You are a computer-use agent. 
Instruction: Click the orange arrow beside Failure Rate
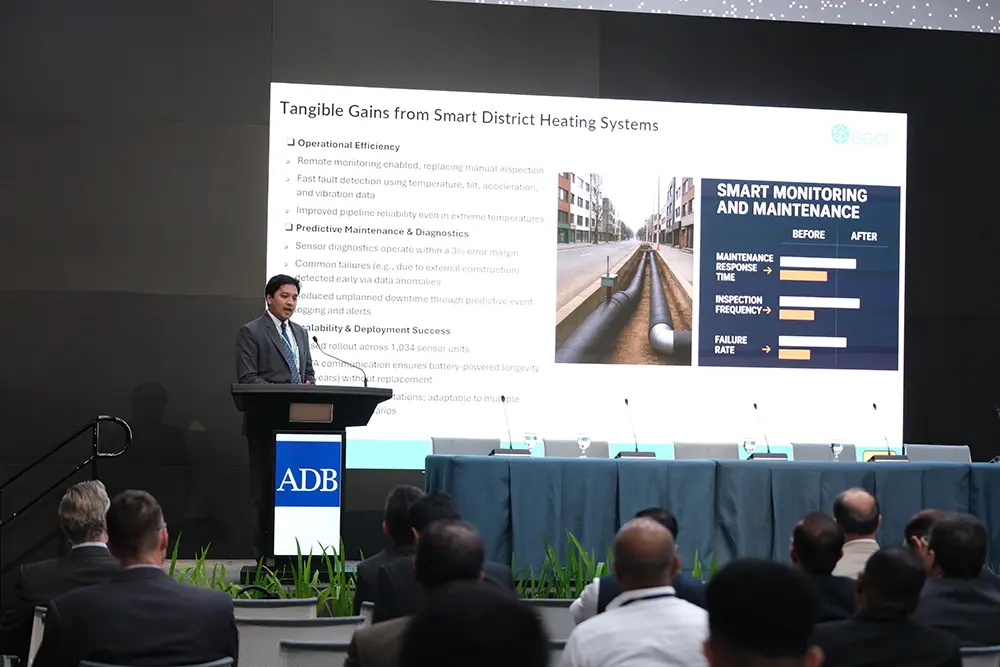[766, 349]
